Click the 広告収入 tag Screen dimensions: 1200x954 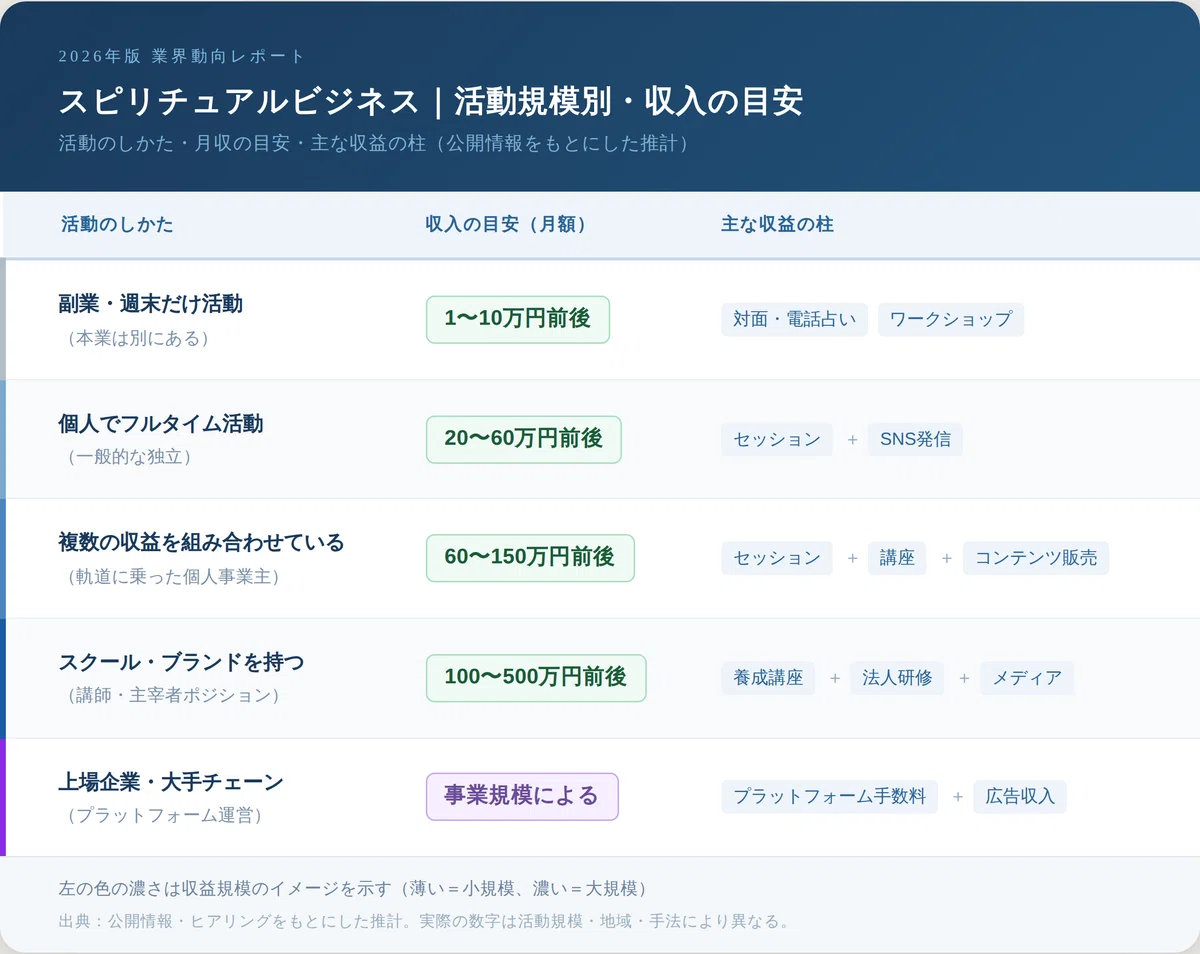pos(1020,797)
